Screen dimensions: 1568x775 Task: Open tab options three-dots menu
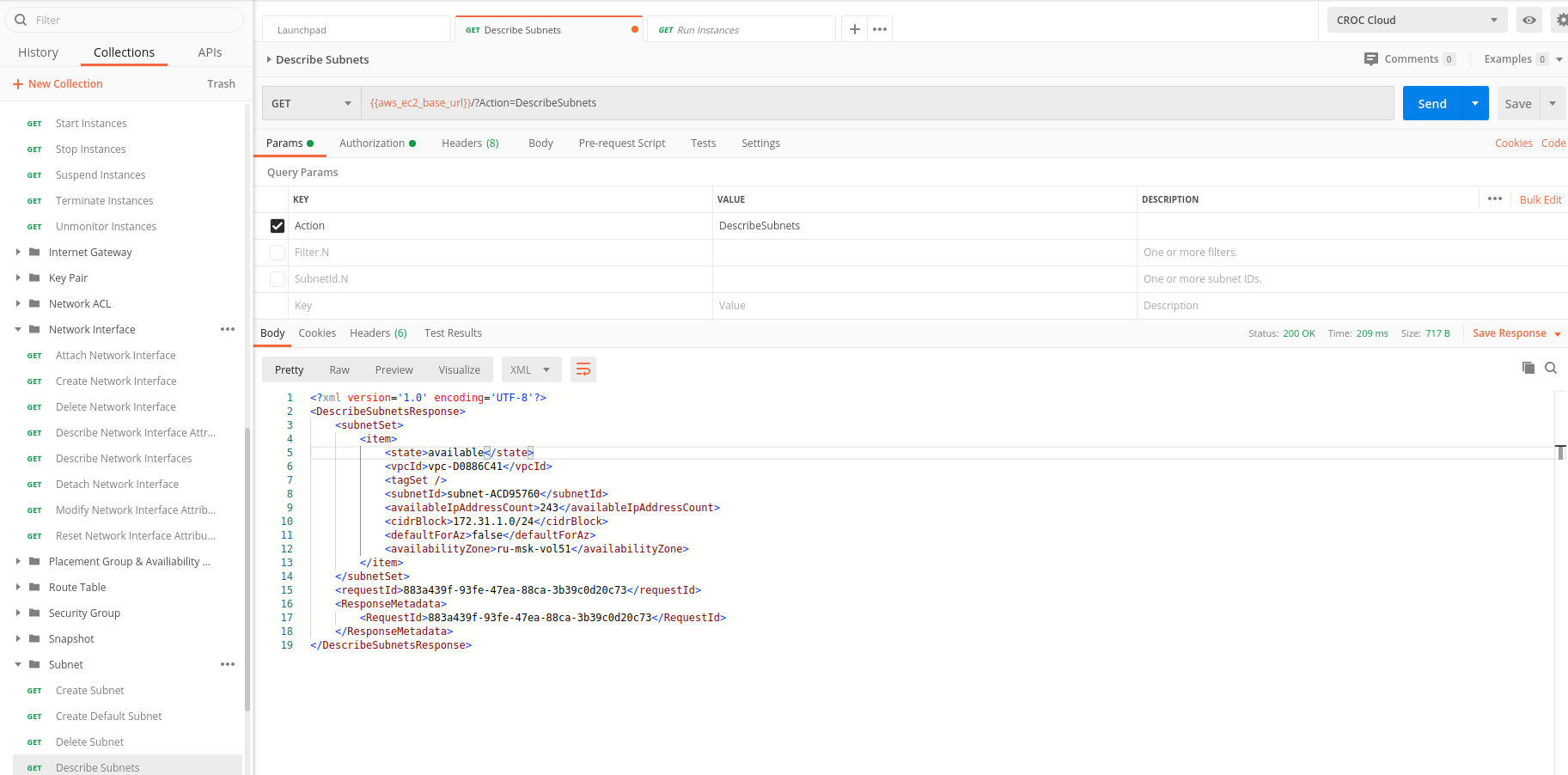click(880, 29)
